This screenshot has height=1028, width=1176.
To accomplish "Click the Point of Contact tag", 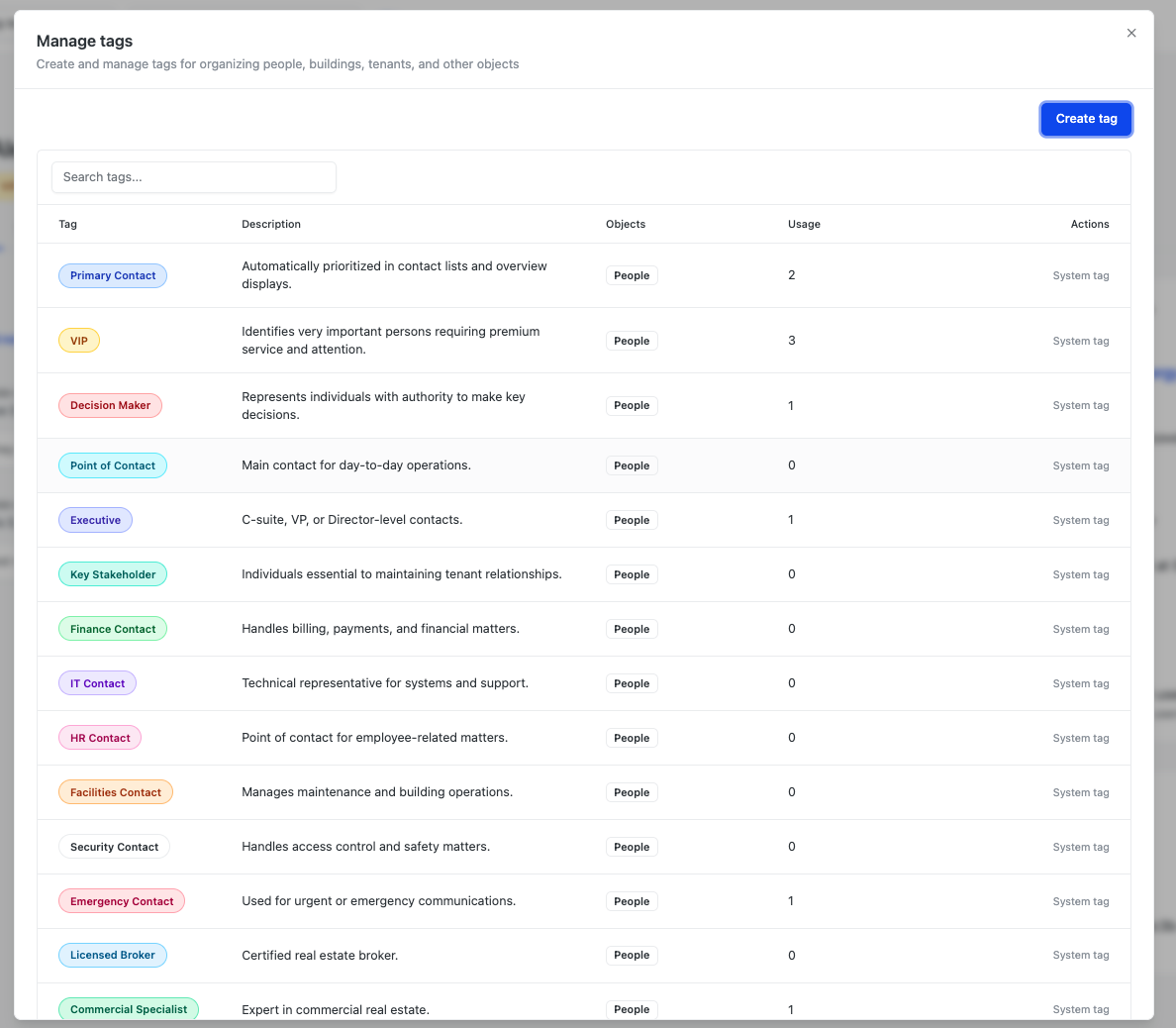I will pyautogui.click(x=113, y=465).
